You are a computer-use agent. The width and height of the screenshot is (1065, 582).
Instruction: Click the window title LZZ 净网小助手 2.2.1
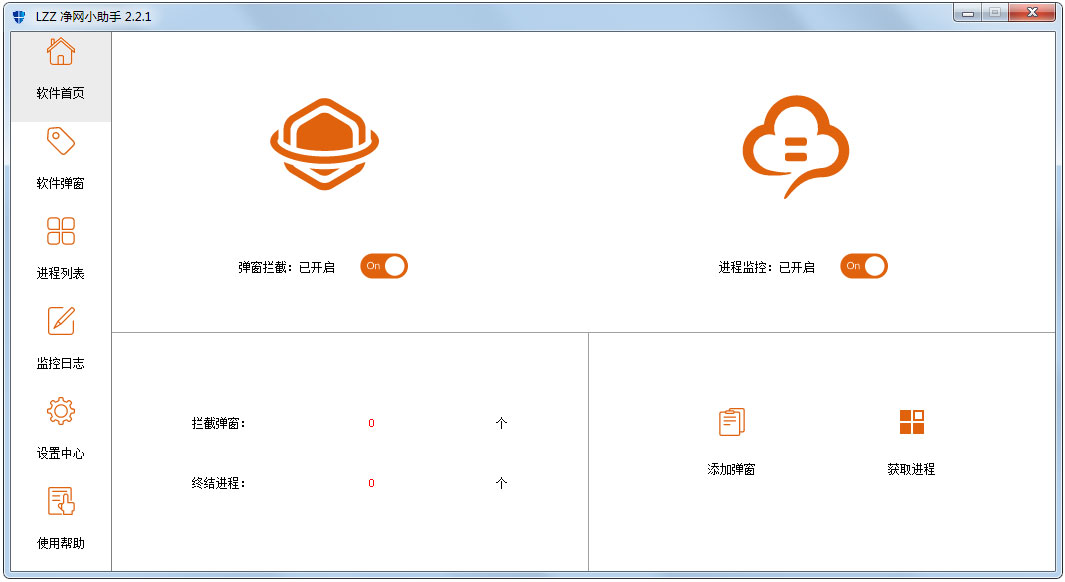(x=94, y=16)
